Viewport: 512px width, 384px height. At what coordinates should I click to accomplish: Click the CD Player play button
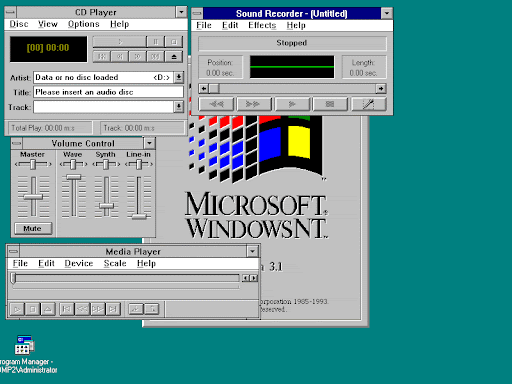(120, 42)
